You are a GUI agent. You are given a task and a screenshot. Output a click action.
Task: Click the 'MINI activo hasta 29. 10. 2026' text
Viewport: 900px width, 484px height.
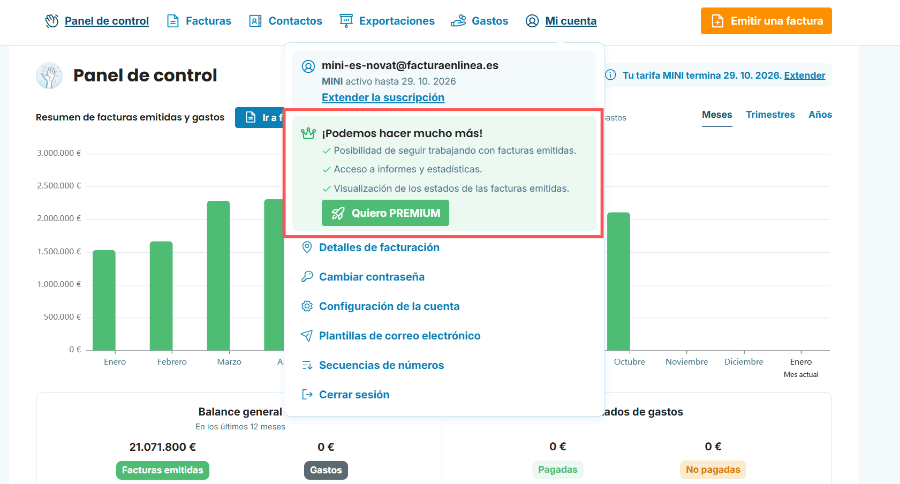tap(389, 82)
